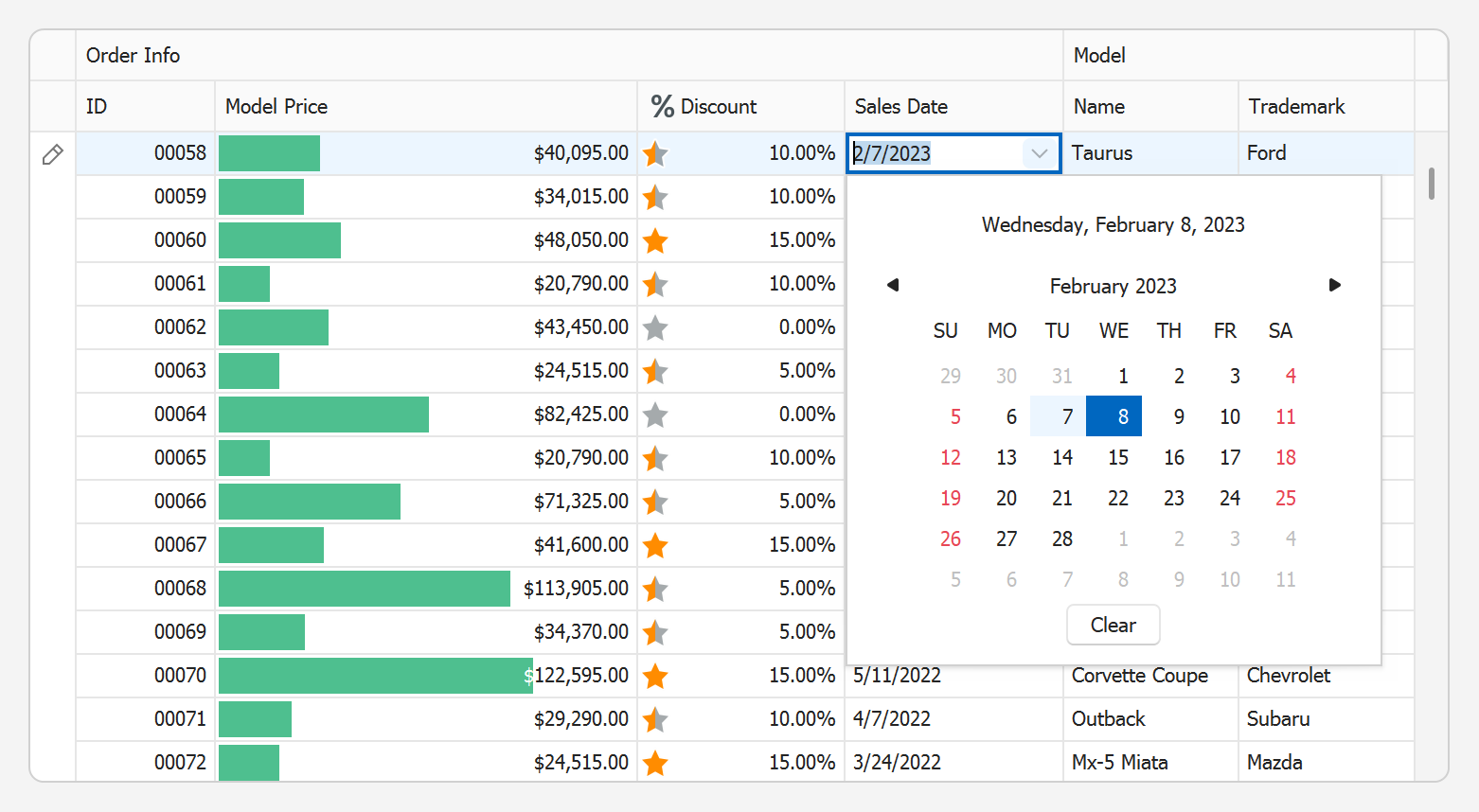Click the percent icon in Discount header

pyautogui.click(x=662, y=107)
